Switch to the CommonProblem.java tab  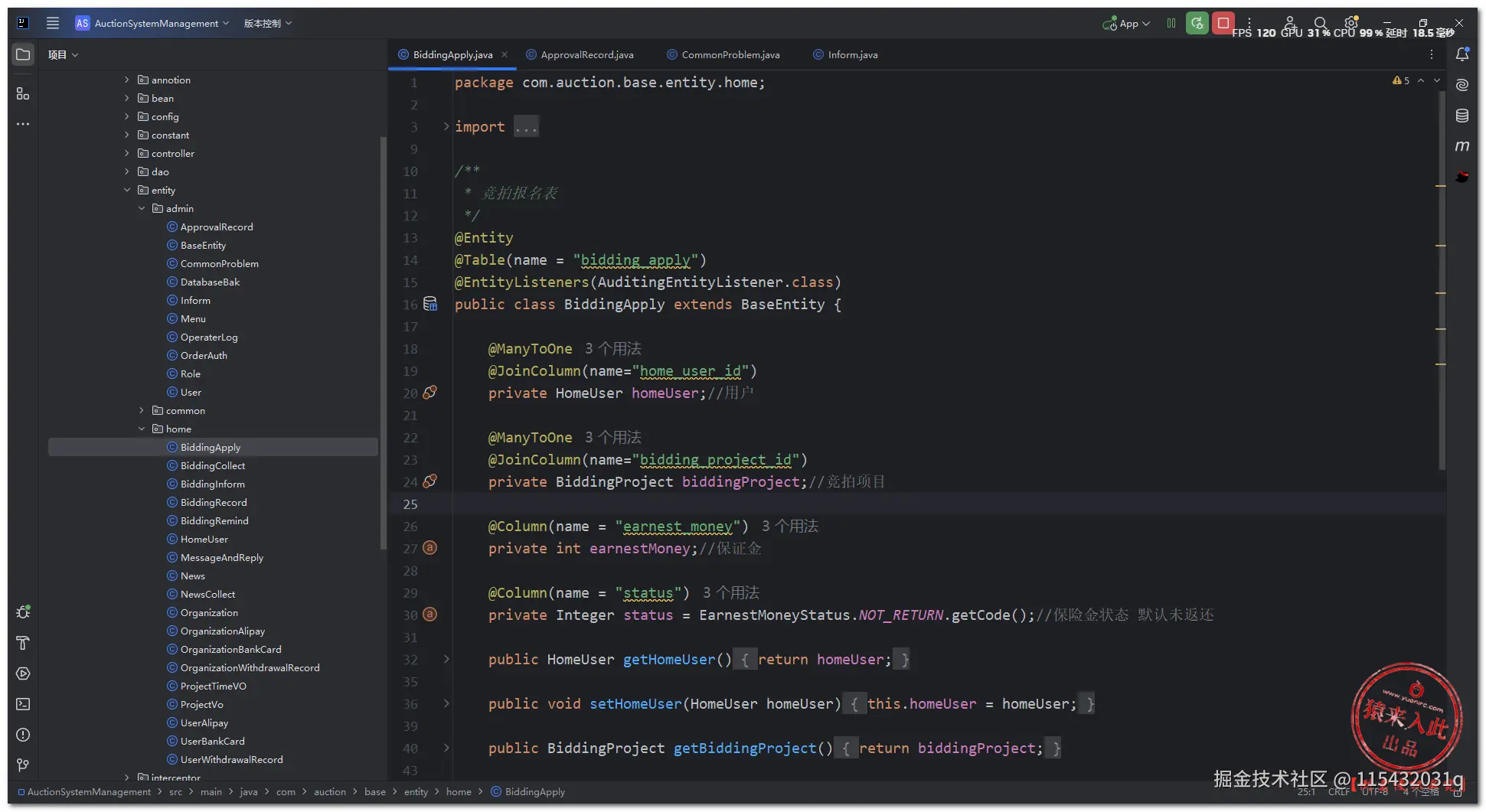point(723,54)
